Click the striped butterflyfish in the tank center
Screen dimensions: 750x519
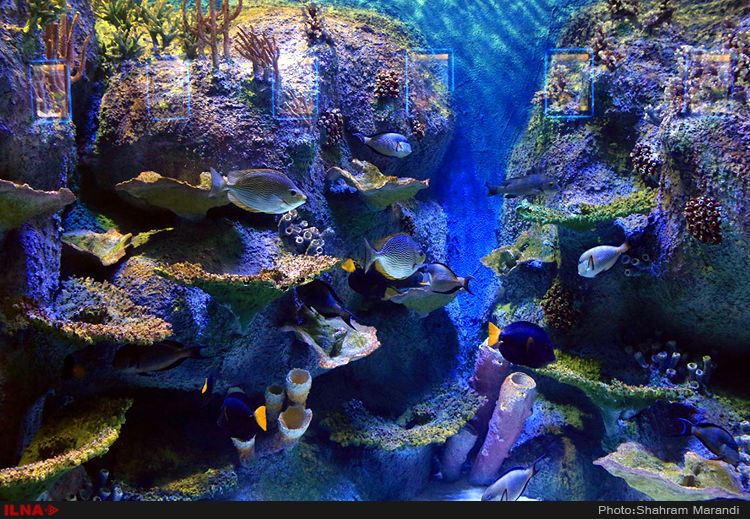pos(396,256)
